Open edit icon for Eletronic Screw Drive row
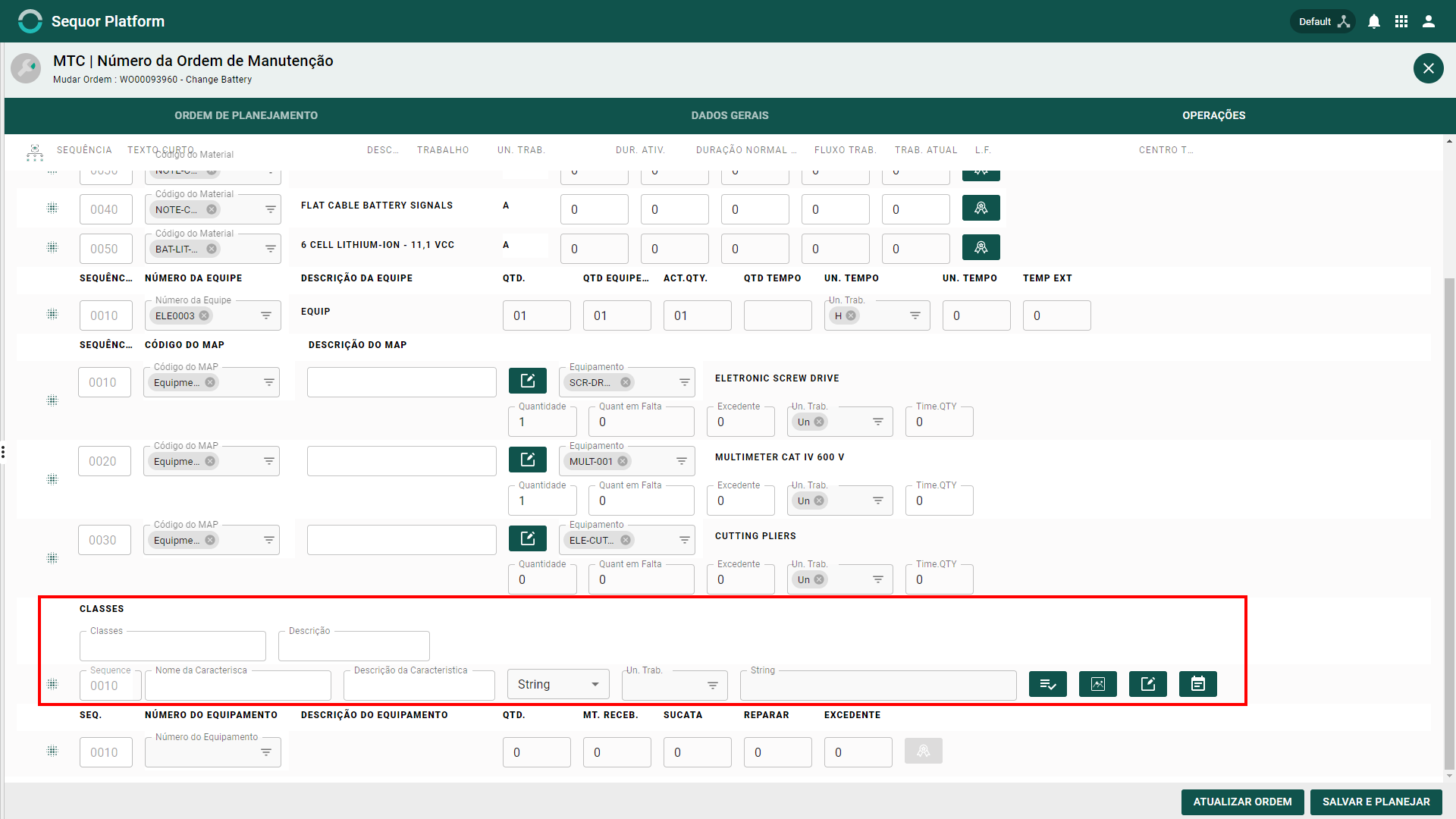Screen dimensions: 1456x819 pos(528,381)
